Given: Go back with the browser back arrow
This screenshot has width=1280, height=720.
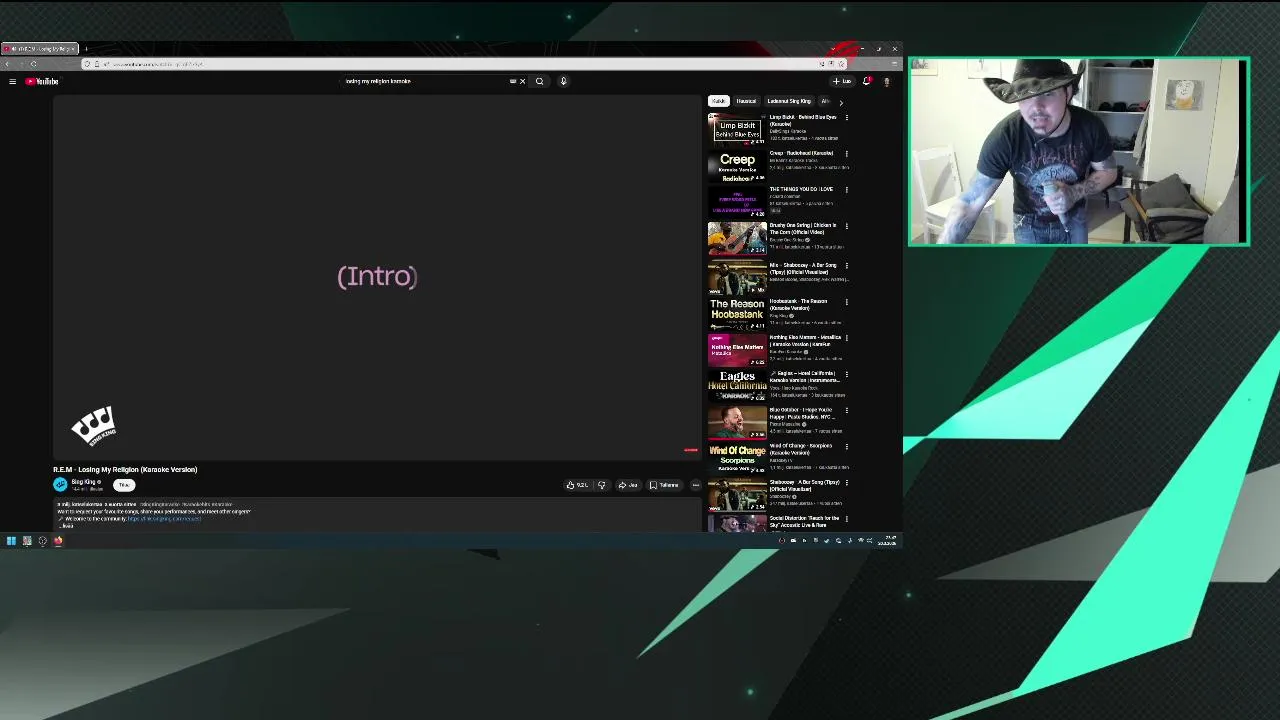Looking at the screenshot, I should (x=8, y=64).
